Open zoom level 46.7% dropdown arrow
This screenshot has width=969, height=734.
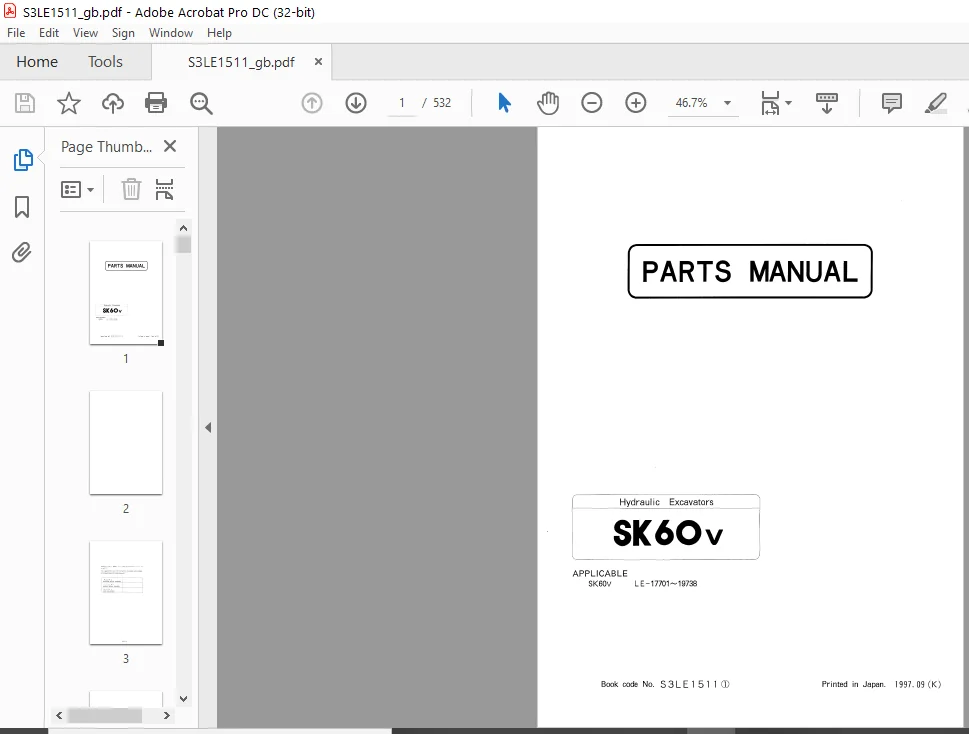point(727,103)
